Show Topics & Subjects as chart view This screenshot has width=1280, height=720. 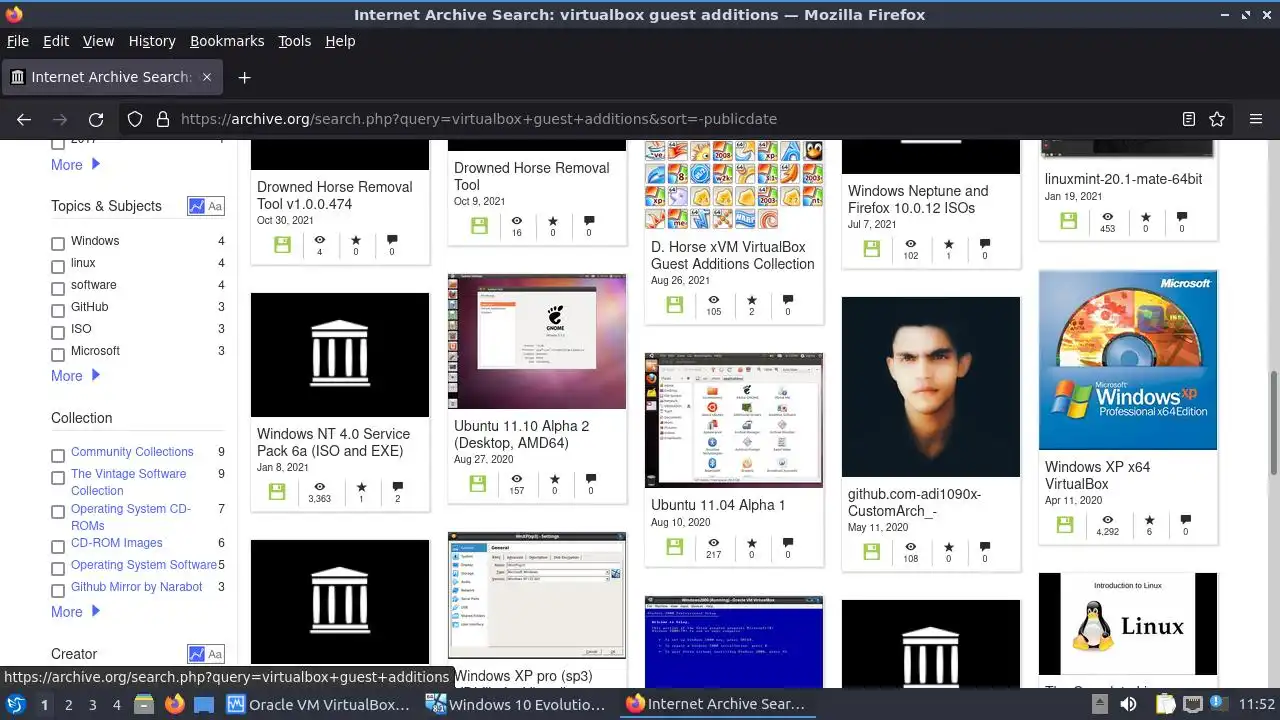point(196,206)
